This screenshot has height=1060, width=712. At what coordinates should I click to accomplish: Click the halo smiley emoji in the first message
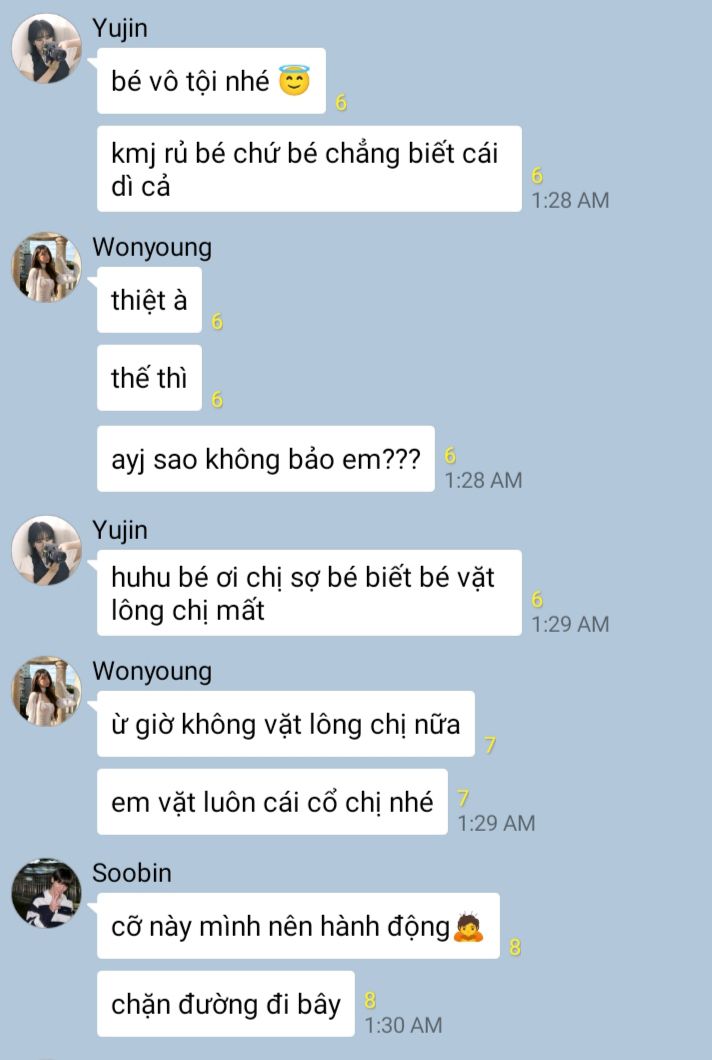click(294, 81)
